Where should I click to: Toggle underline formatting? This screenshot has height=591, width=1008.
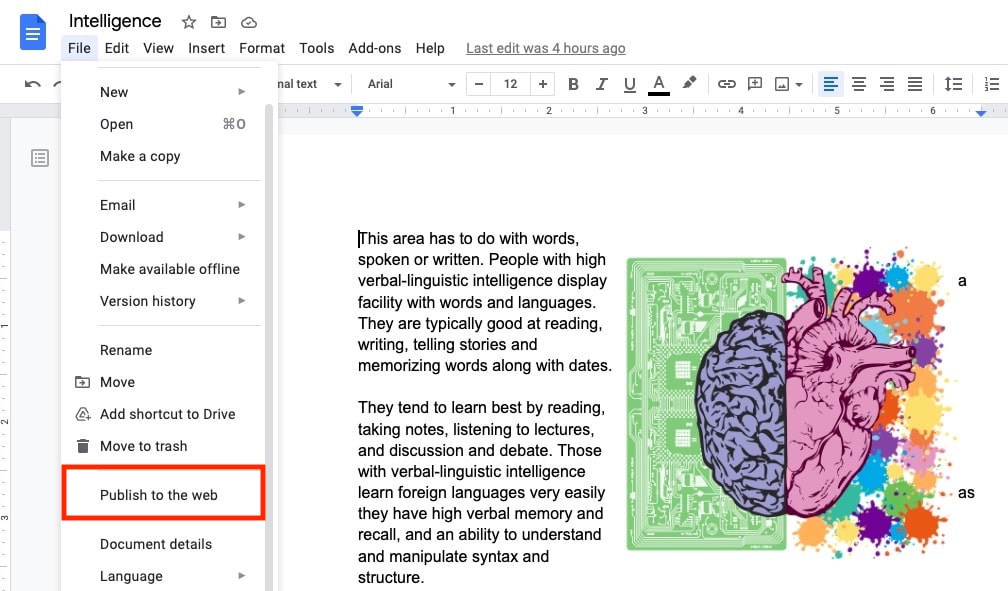pyautogui.click(x=629, y=84)
